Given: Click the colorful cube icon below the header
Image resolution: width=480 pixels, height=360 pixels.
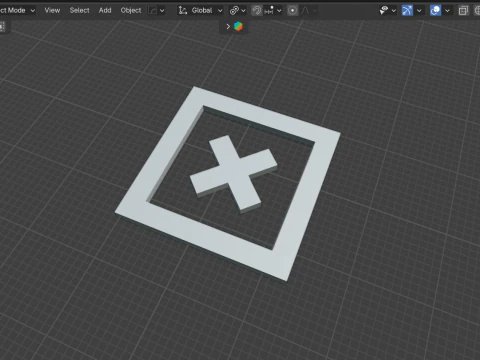Looking at the screenshot, I should click(238, 26).
